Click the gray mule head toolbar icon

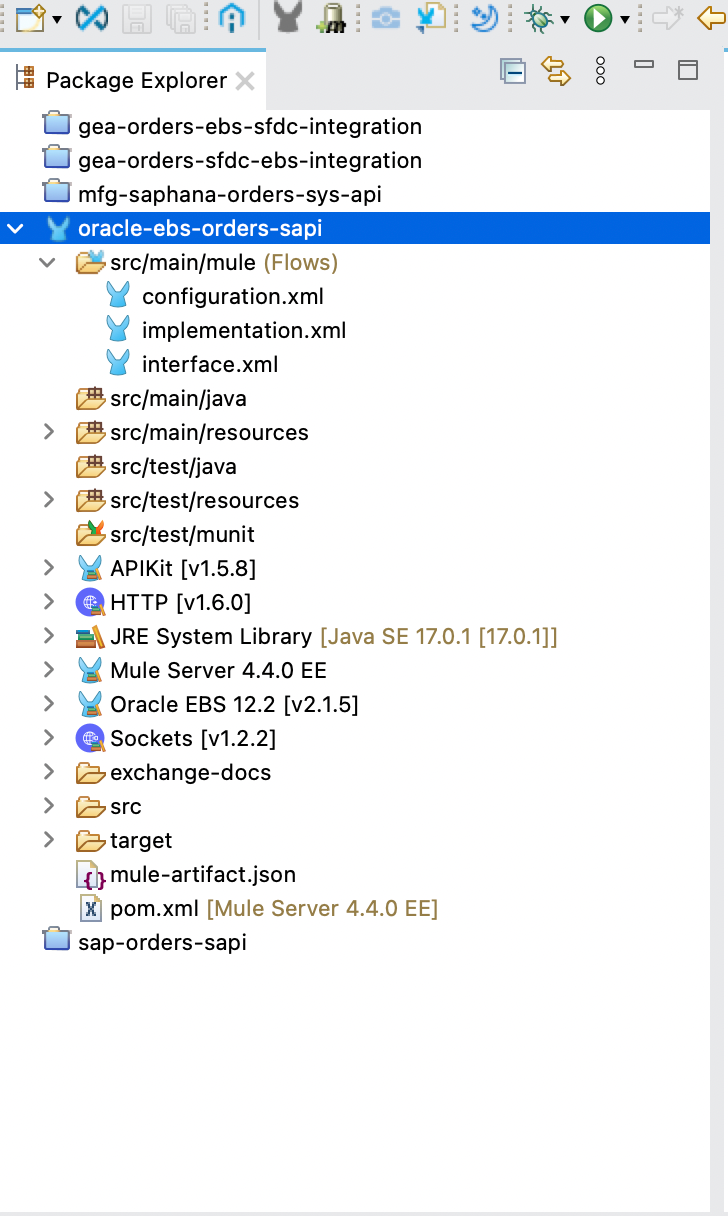coord(288,17)
